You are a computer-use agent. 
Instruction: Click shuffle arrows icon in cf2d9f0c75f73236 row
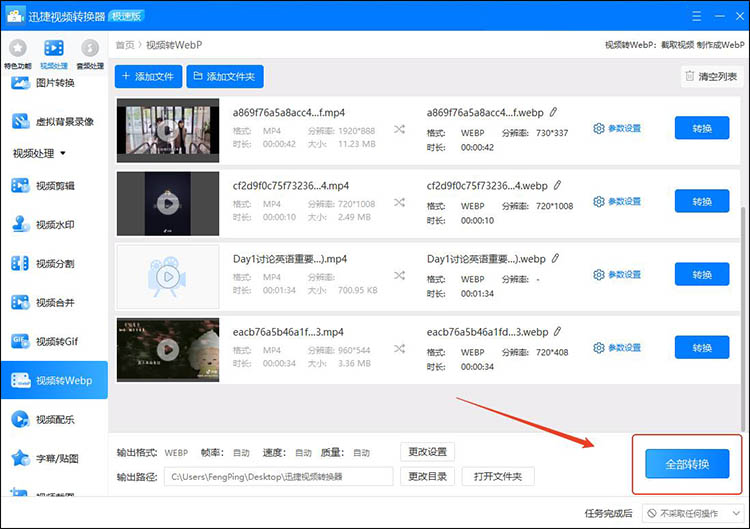point(399,202)
